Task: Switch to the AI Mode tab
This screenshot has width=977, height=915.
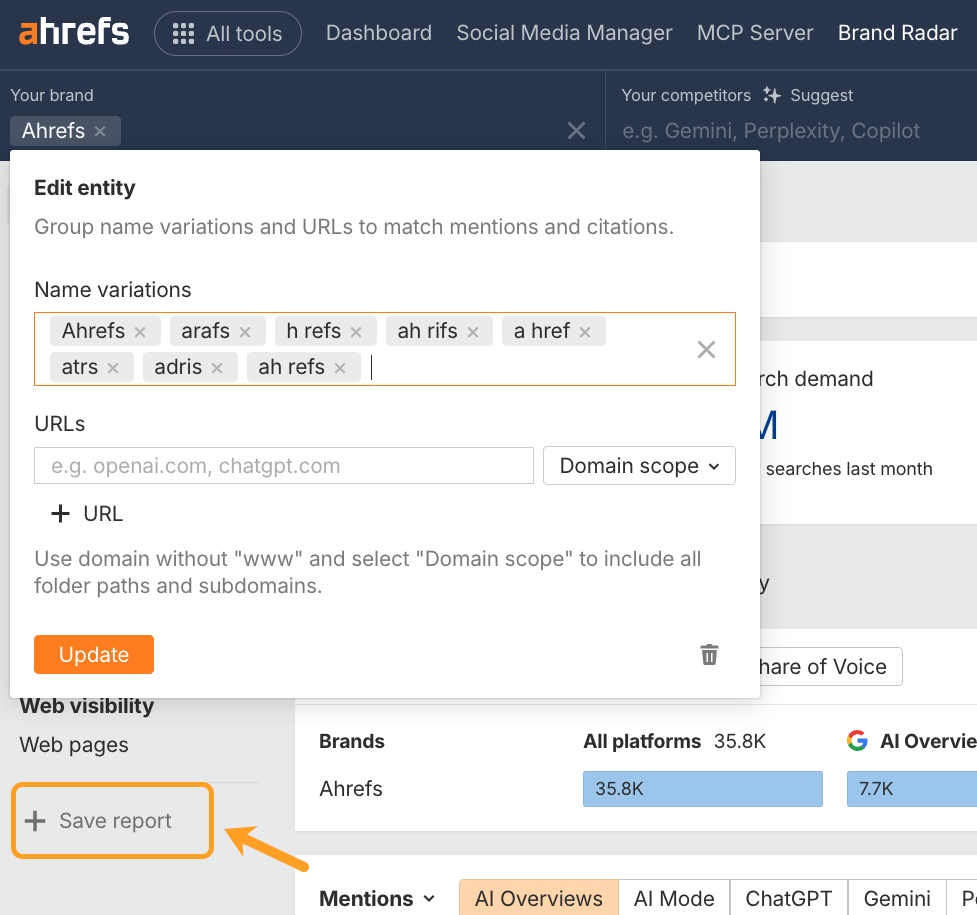Action: click(x=674, y=898)
